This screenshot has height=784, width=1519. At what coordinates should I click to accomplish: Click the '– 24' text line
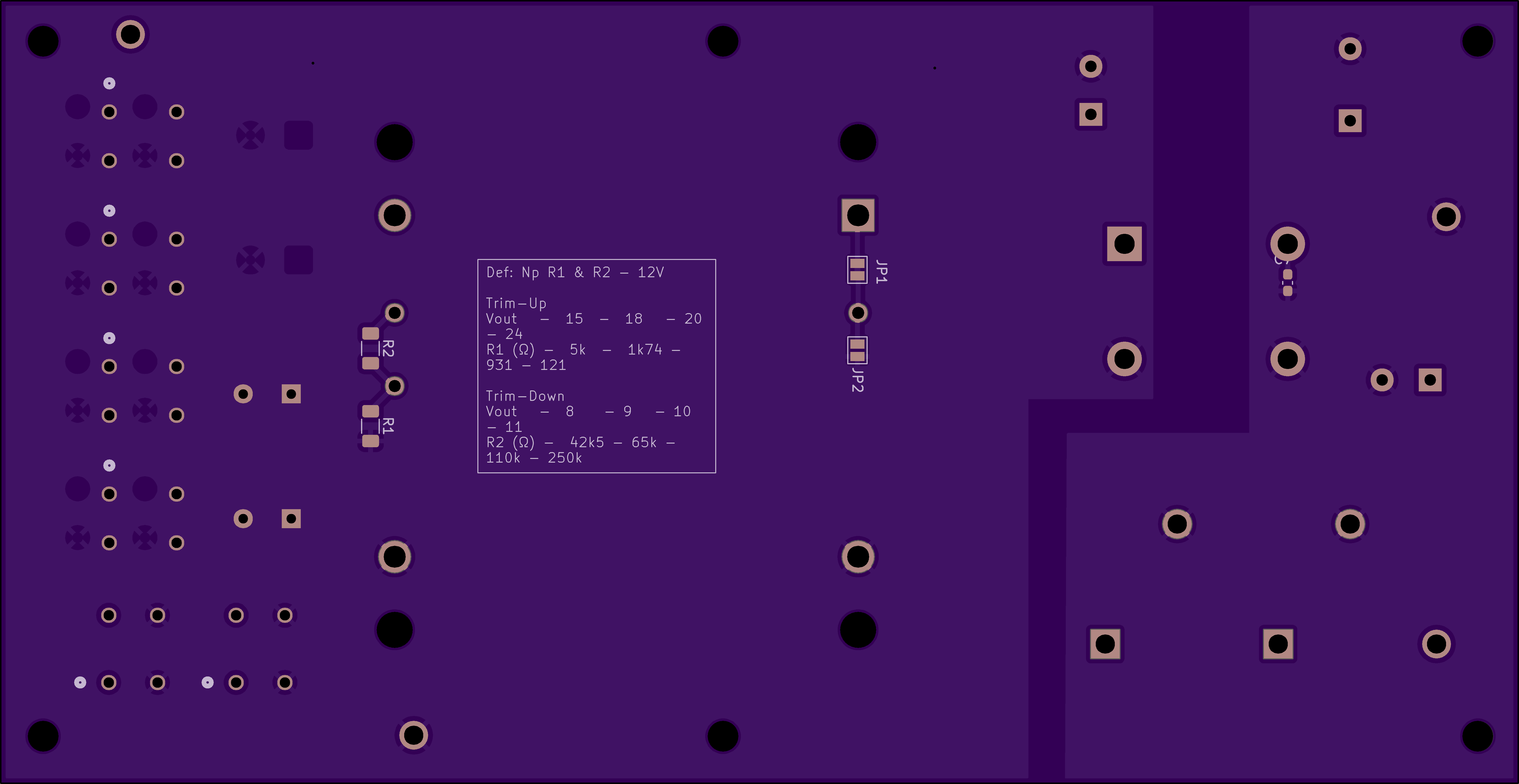coord(505,334)
